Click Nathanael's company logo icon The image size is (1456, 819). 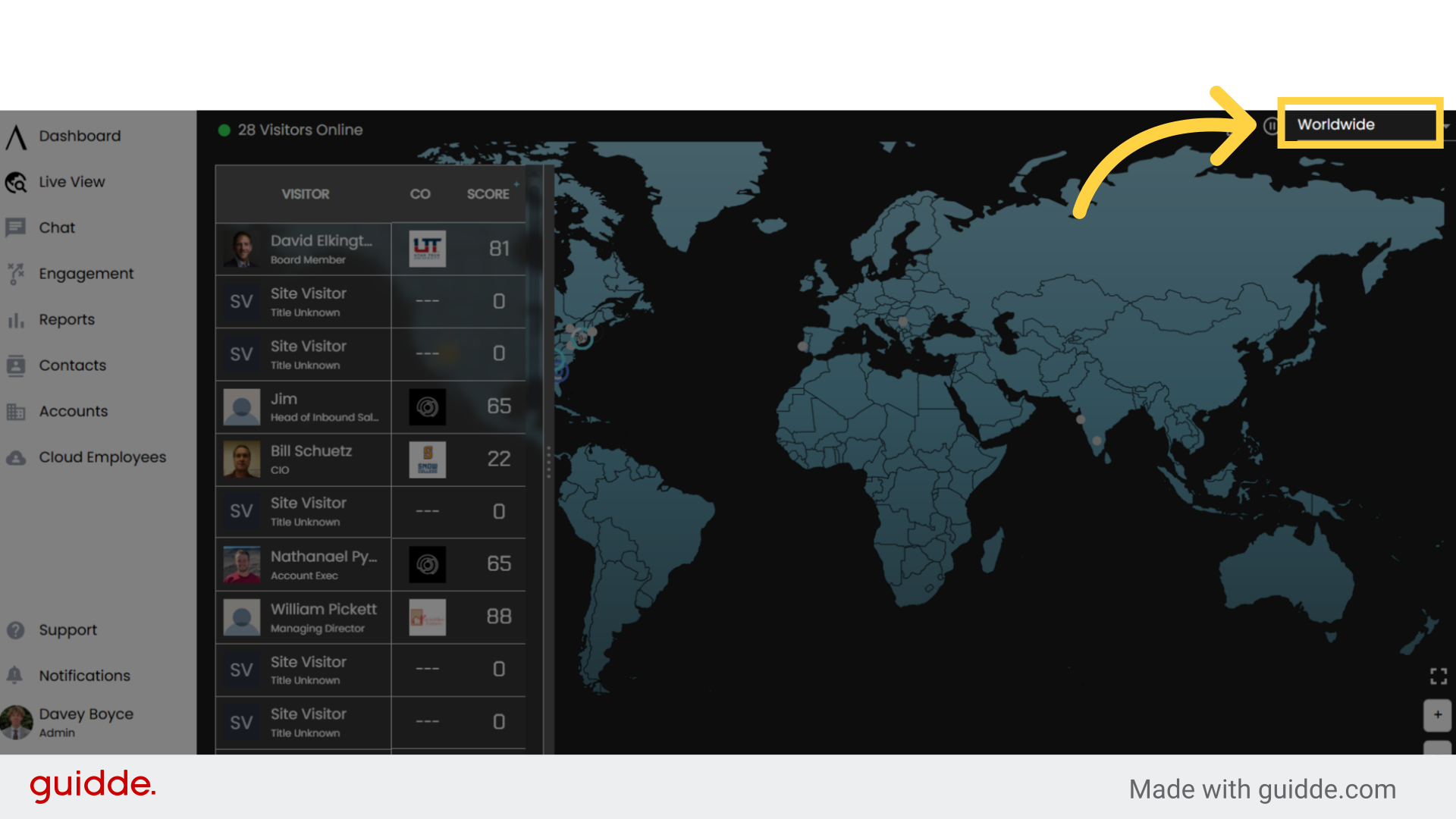point(428,565)
